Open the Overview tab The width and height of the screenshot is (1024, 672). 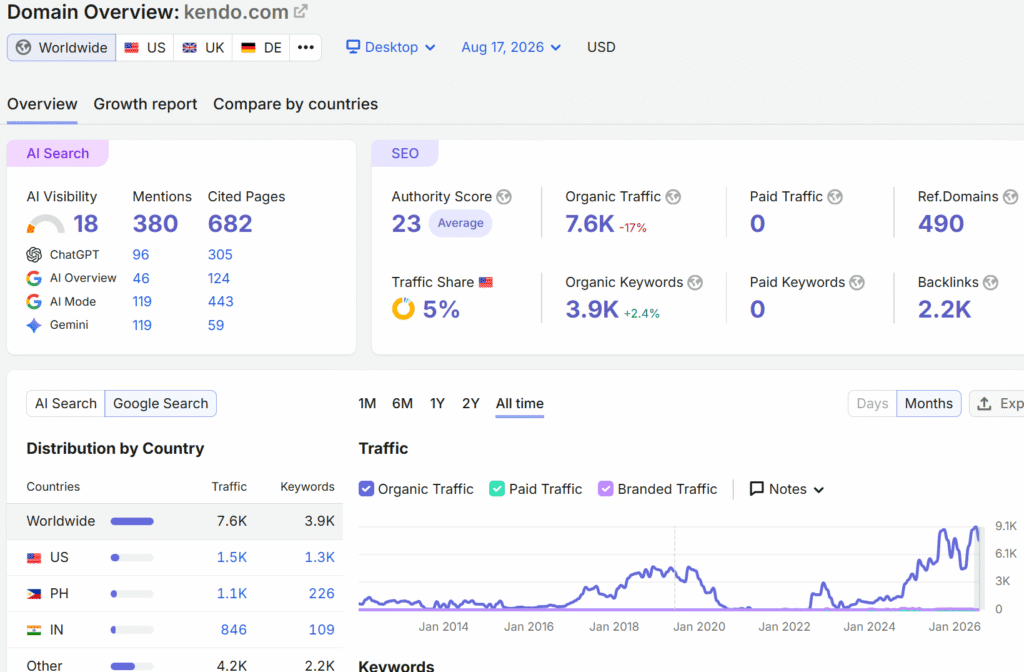coord(42,104)
